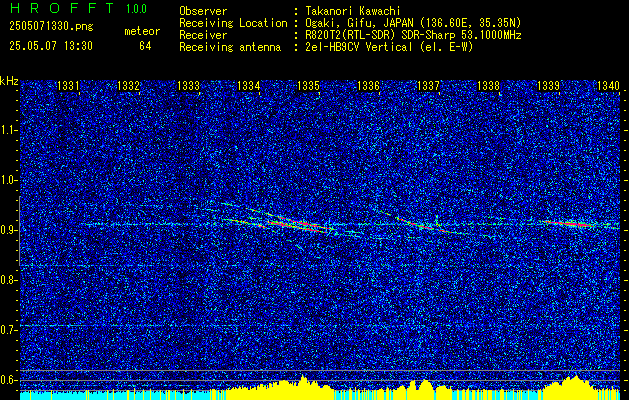The height and width of the screenshot is (400, 629).
Task: Click the 1.1 kHz axis label
Action: (8, 130)
